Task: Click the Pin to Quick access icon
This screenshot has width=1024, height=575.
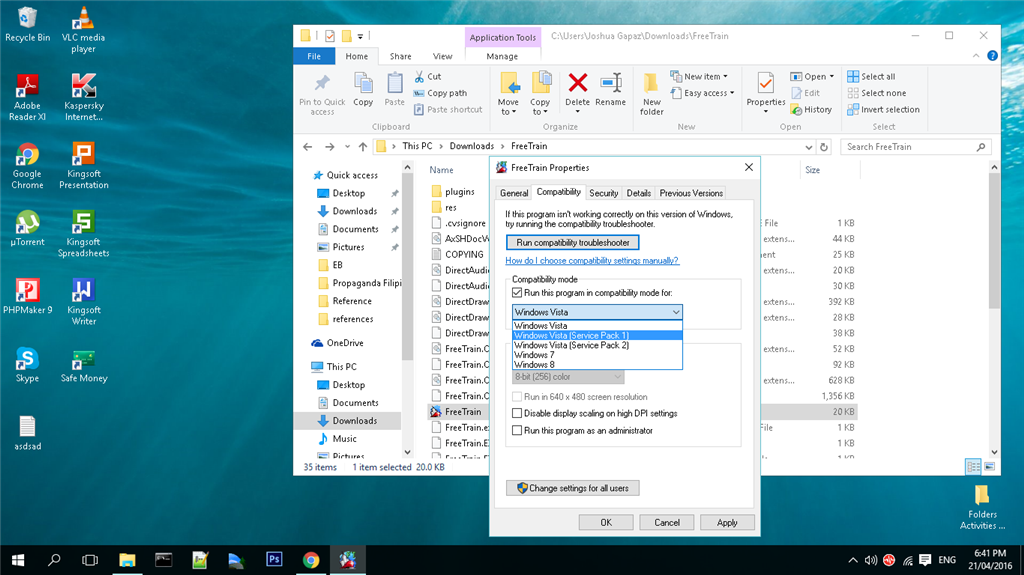Action: (322, 84)
